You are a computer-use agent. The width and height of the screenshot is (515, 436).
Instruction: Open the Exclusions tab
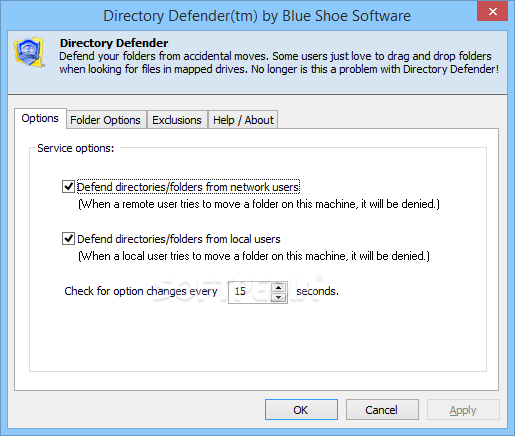point(177,120)
